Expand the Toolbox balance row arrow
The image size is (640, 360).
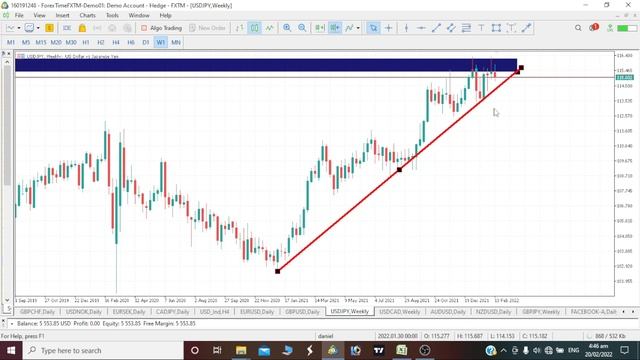(12, 323)
